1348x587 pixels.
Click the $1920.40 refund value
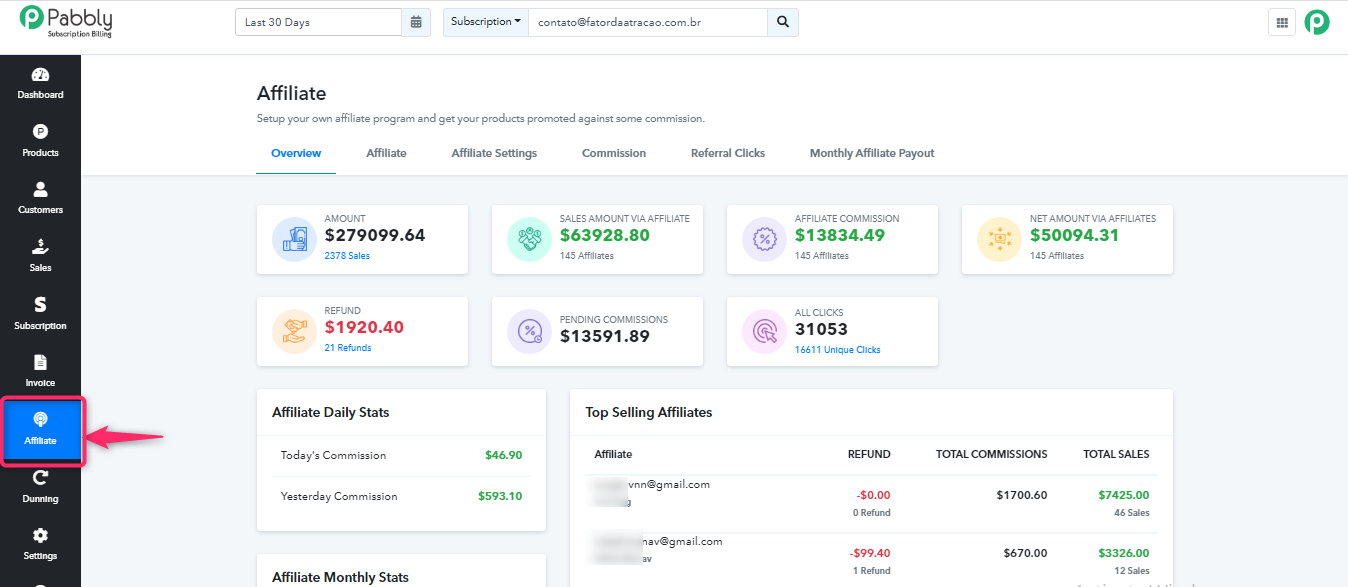click(364, 328)
